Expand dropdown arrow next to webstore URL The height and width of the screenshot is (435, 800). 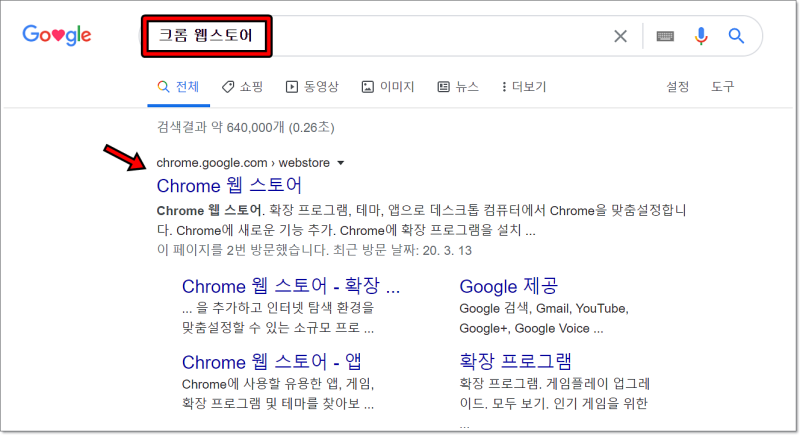point(341,163)
